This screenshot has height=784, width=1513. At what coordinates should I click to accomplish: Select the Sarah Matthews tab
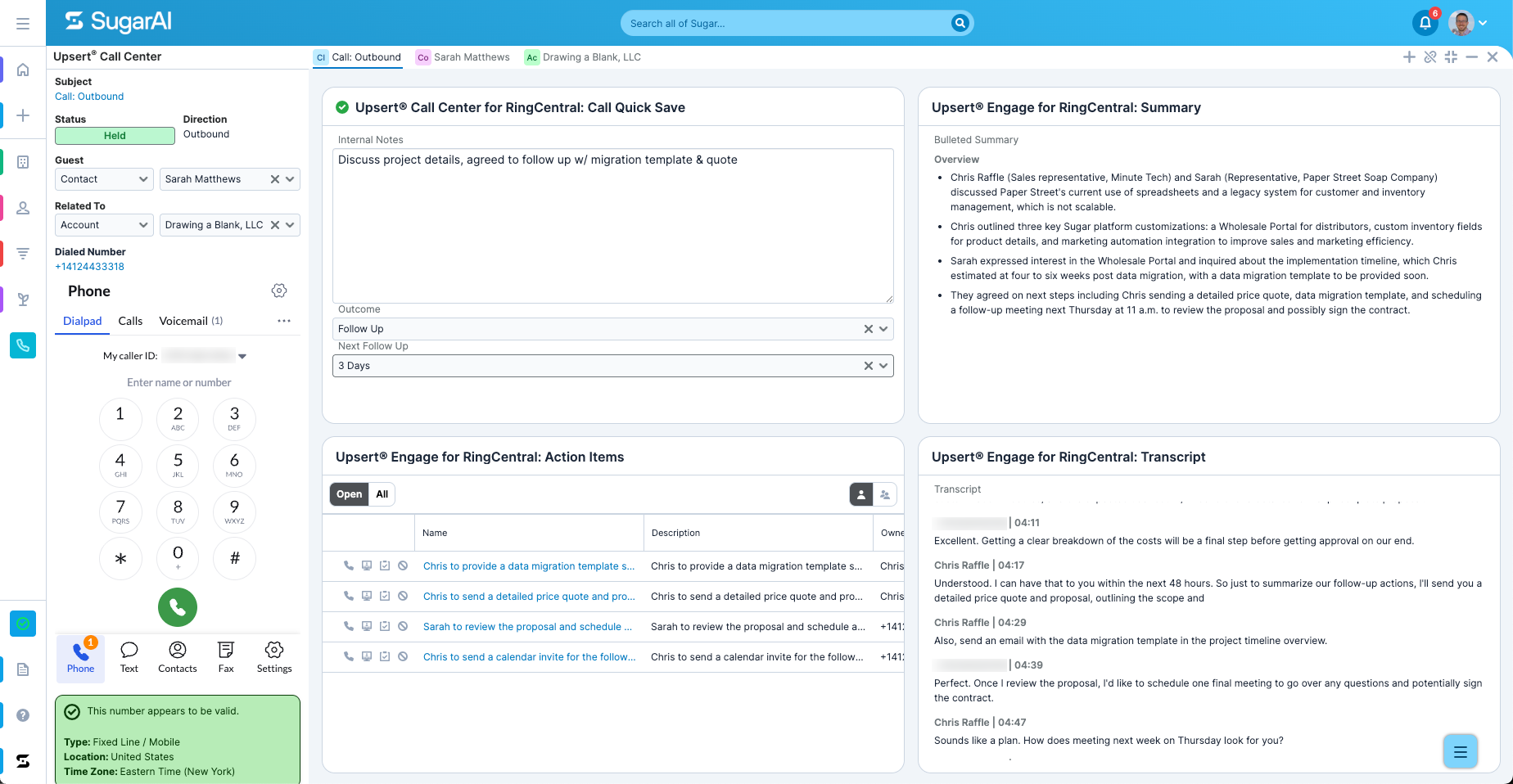click(x=463, y=57)
